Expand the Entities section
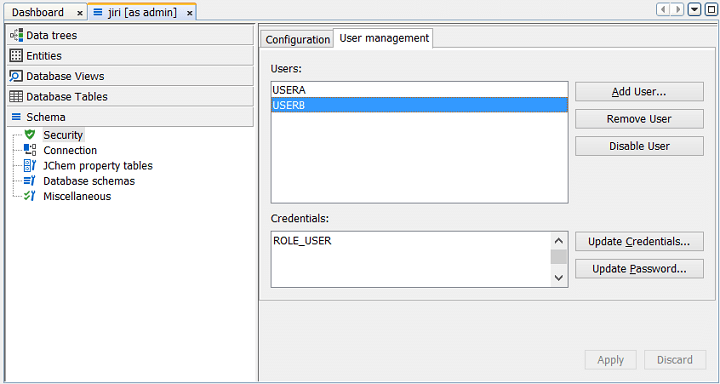The image size is (720, 384). [130, 56]
